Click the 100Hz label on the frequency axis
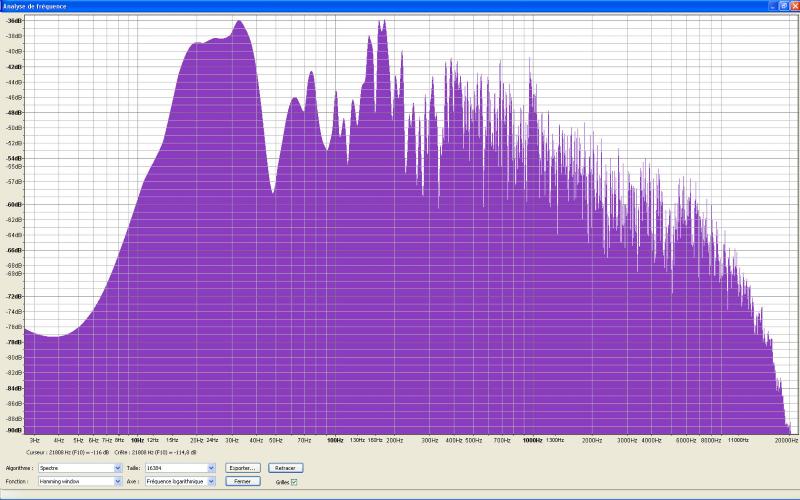This screenshot has height=500, width=800. 335,440
